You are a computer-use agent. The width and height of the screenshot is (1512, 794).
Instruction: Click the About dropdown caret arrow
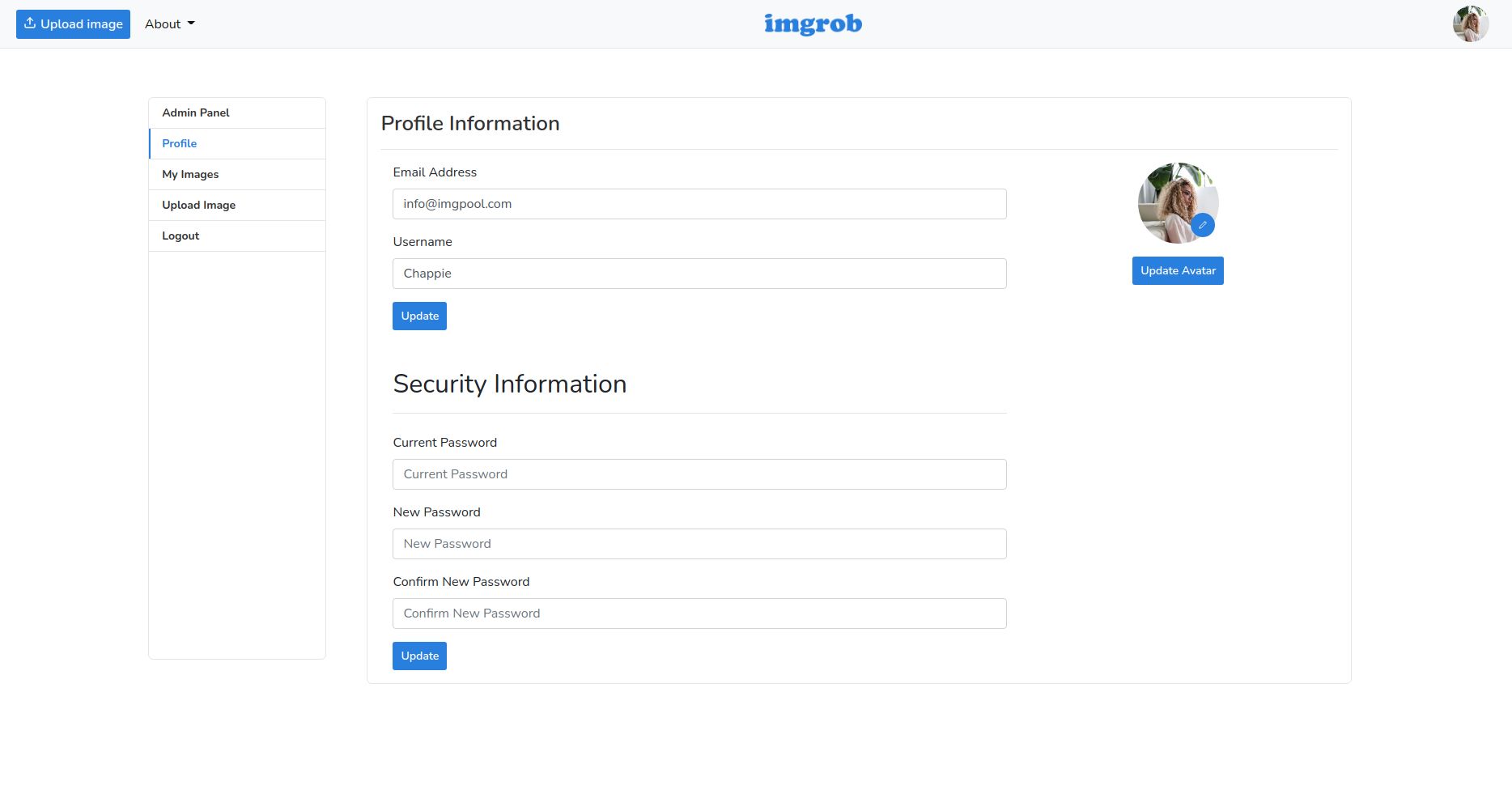191,23
